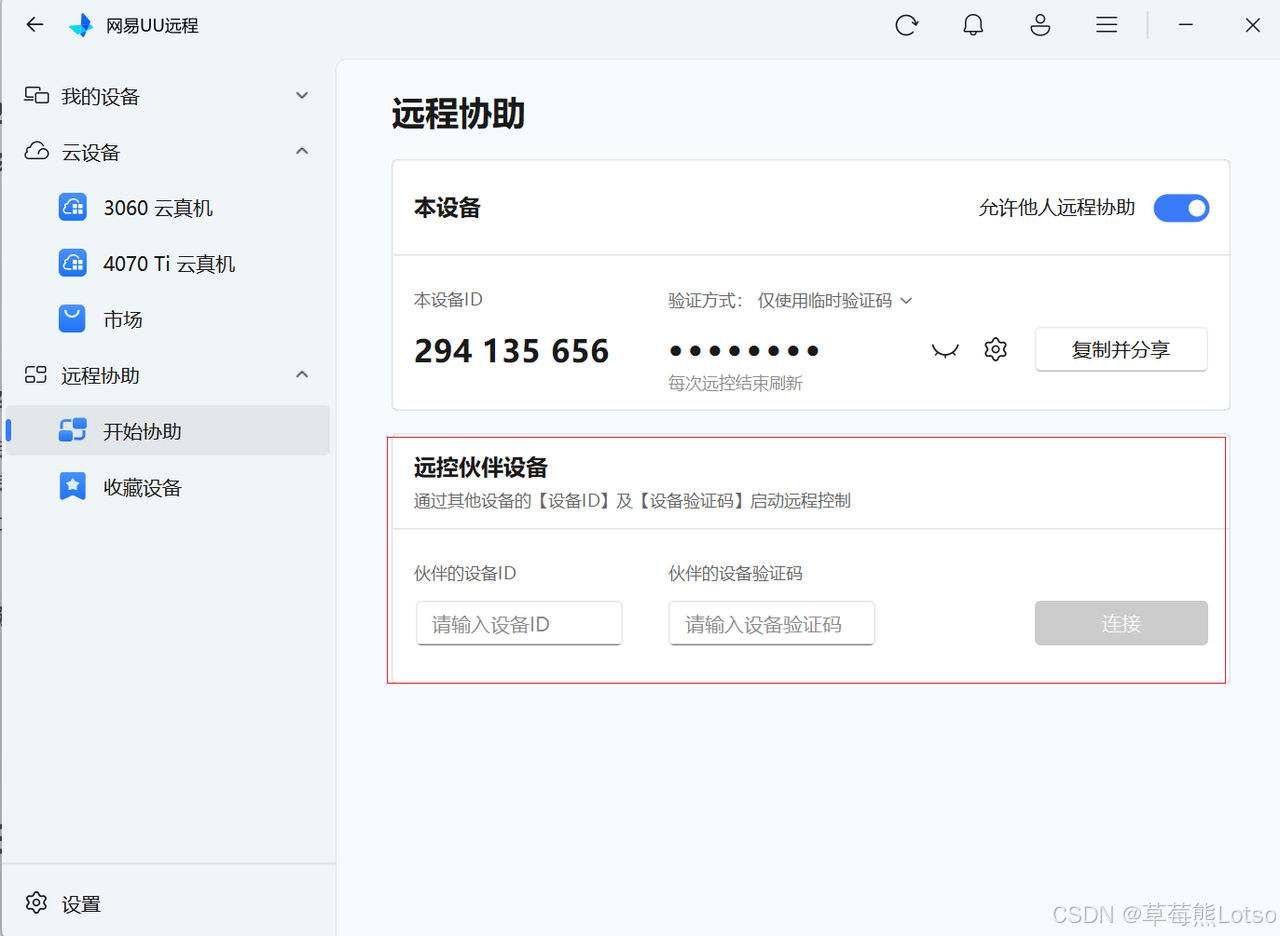The image size is (1280, 936).
Task: Click the settings gear icon in sidebar
Action: [37, 903]
